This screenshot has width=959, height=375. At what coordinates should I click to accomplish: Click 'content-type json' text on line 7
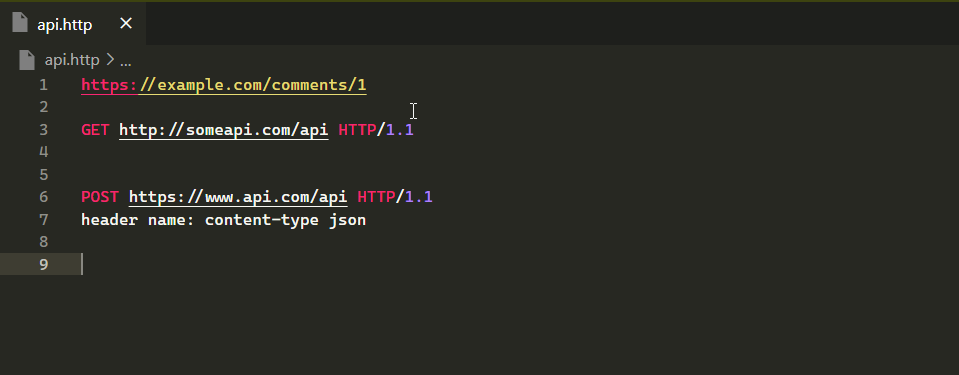click(286, 220)
